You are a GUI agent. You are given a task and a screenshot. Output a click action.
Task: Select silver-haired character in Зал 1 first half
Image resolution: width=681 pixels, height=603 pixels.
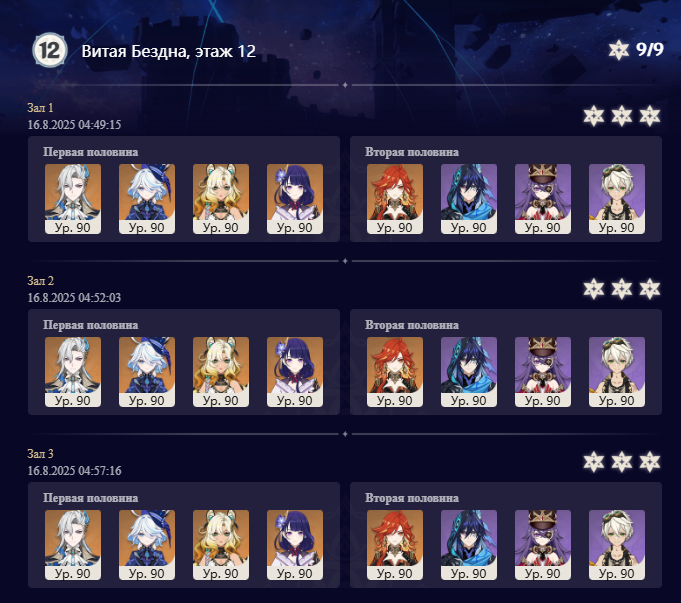pyautogui.click(x=73, y=199)
